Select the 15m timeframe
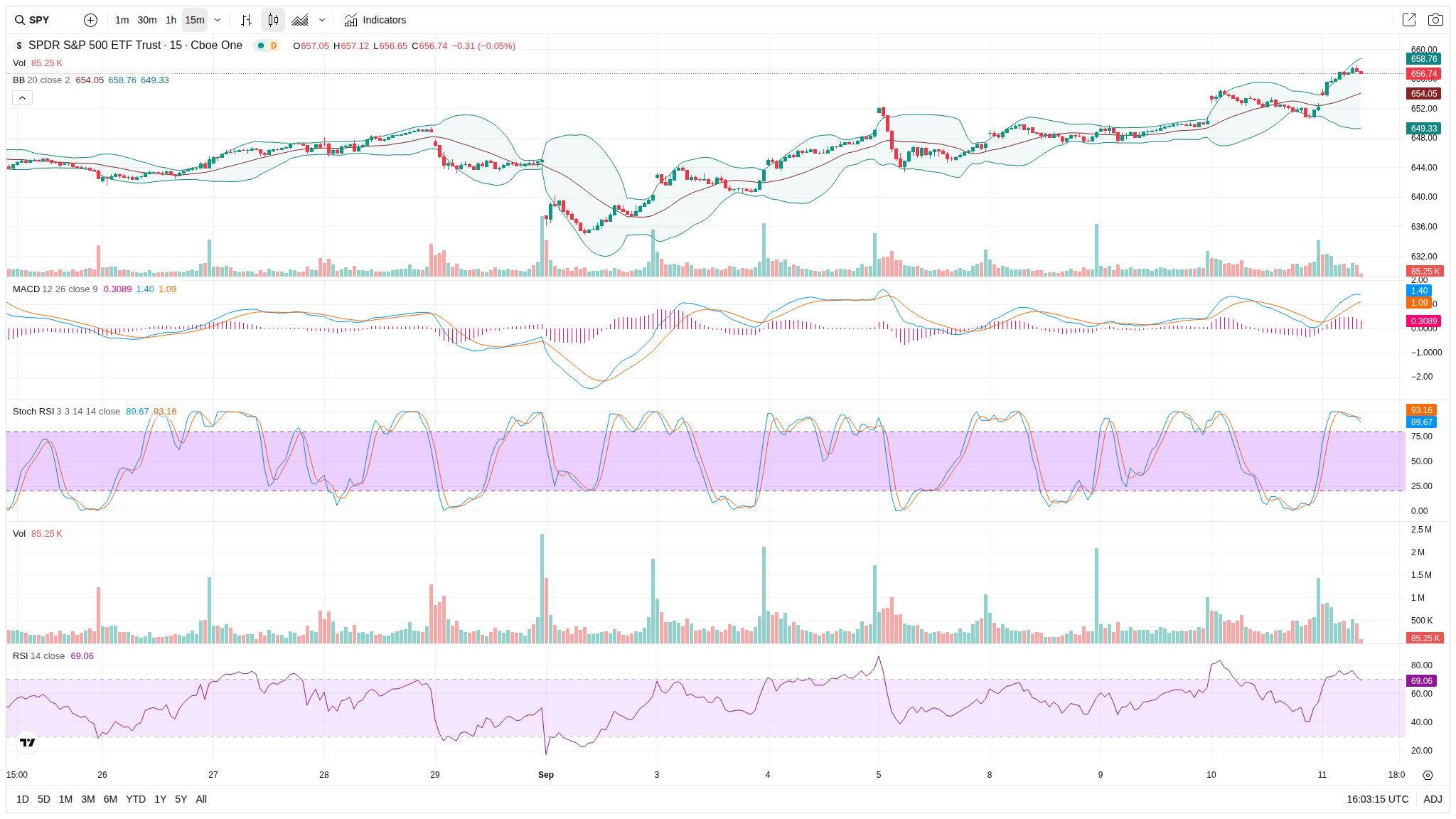 [x=195, y=20]
